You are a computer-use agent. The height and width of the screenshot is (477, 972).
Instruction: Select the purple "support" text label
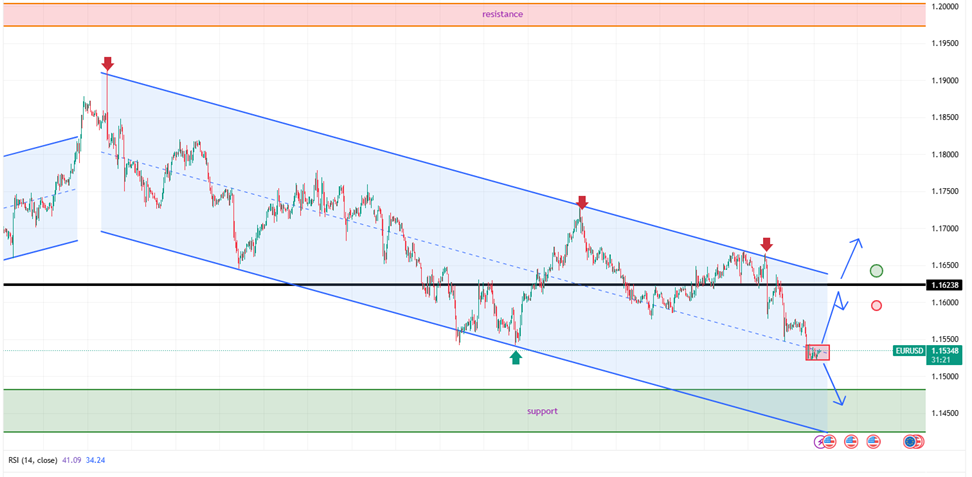point(542,411)
